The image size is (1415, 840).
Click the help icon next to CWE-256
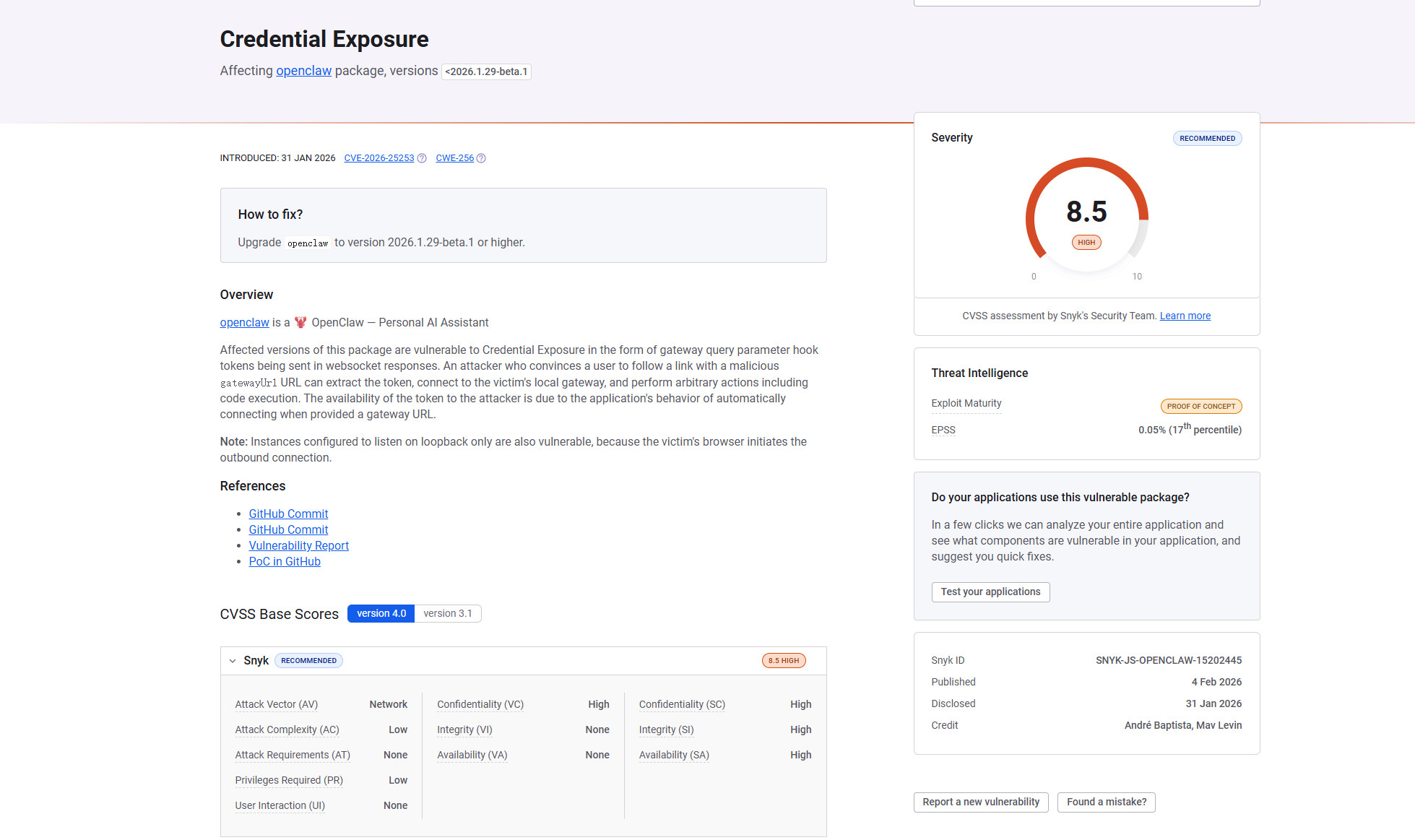481,158
